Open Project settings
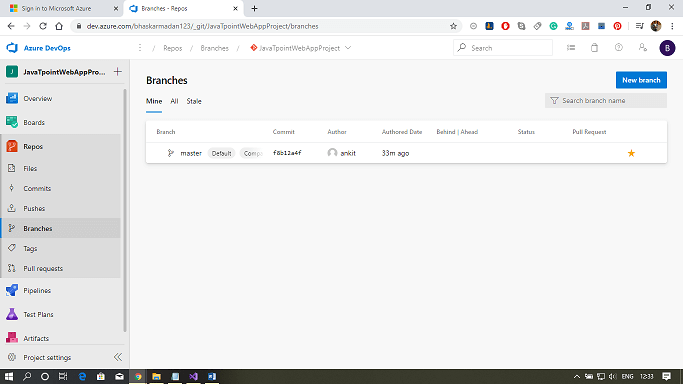 click(x=47, y=357)
